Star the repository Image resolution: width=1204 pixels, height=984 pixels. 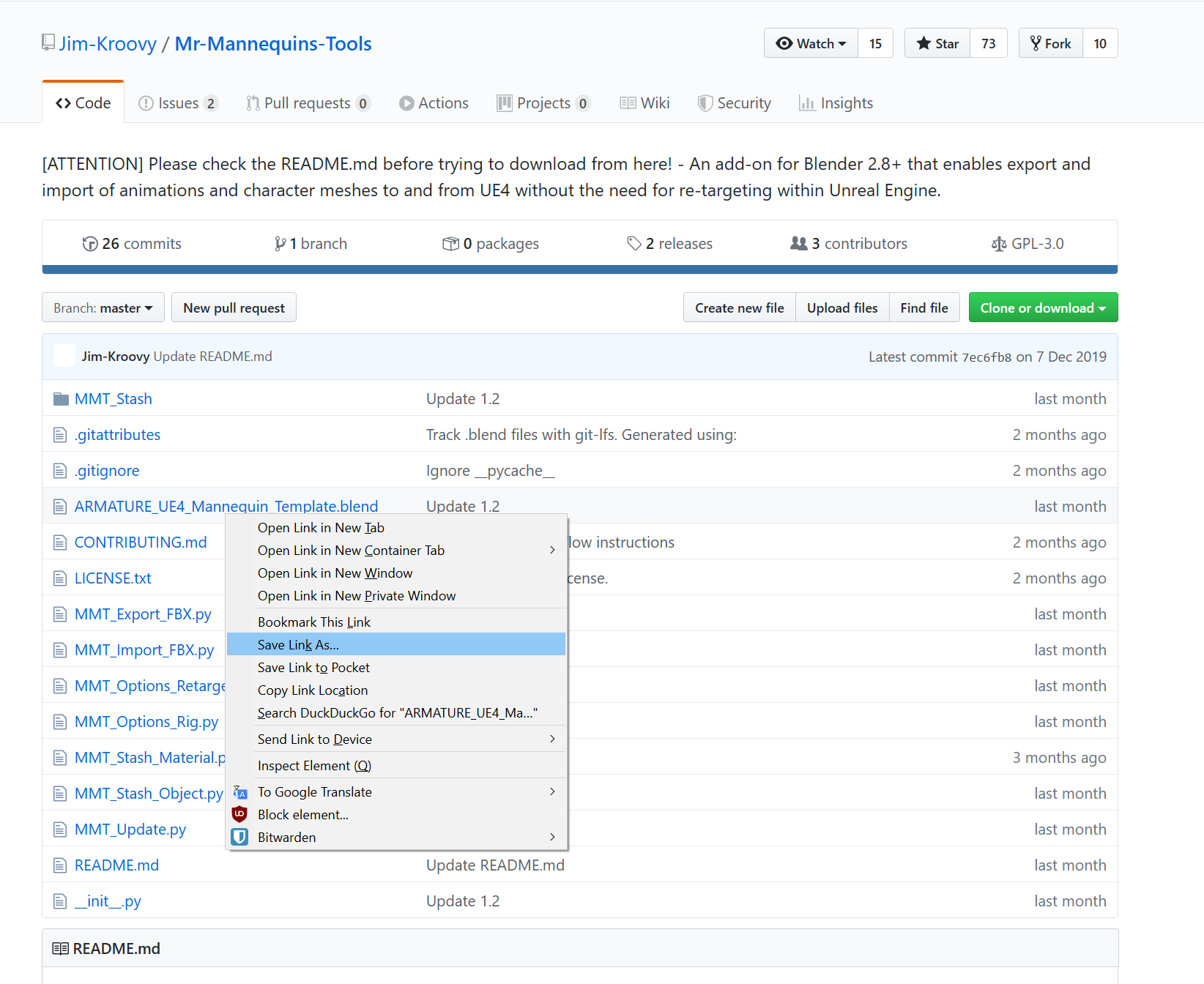[937, 43]
